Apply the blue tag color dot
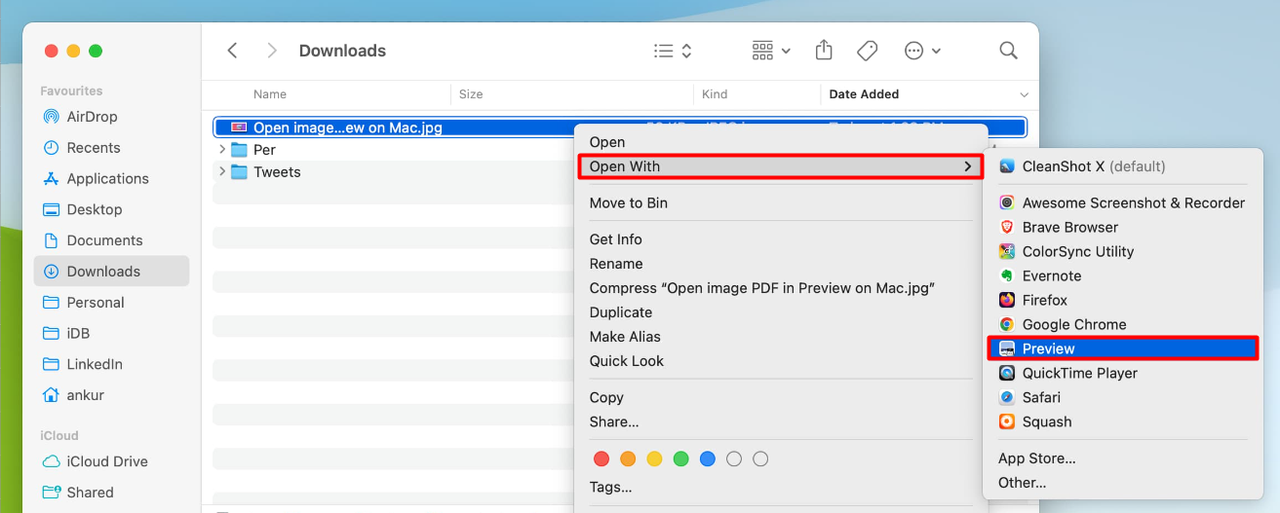Screen dimensions: 1280x513 click(708, 459)
